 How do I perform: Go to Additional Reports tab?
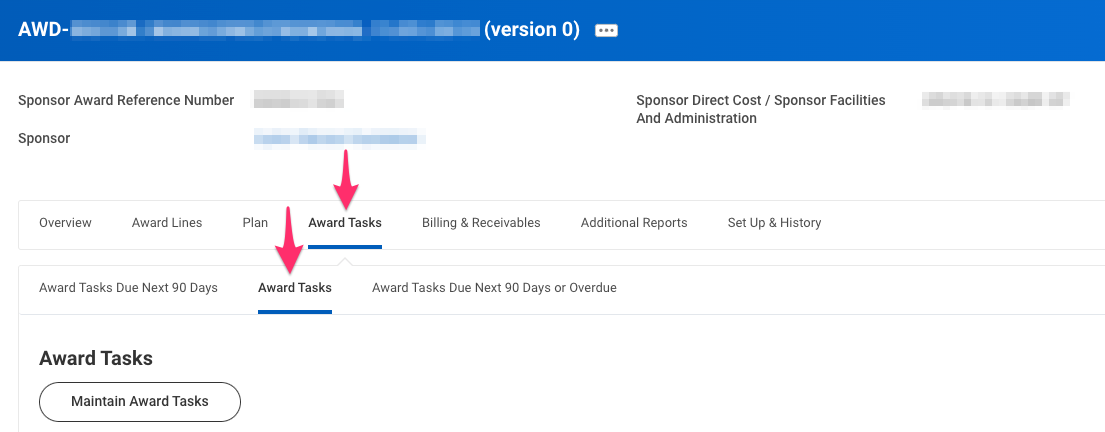tap(634, 223)
